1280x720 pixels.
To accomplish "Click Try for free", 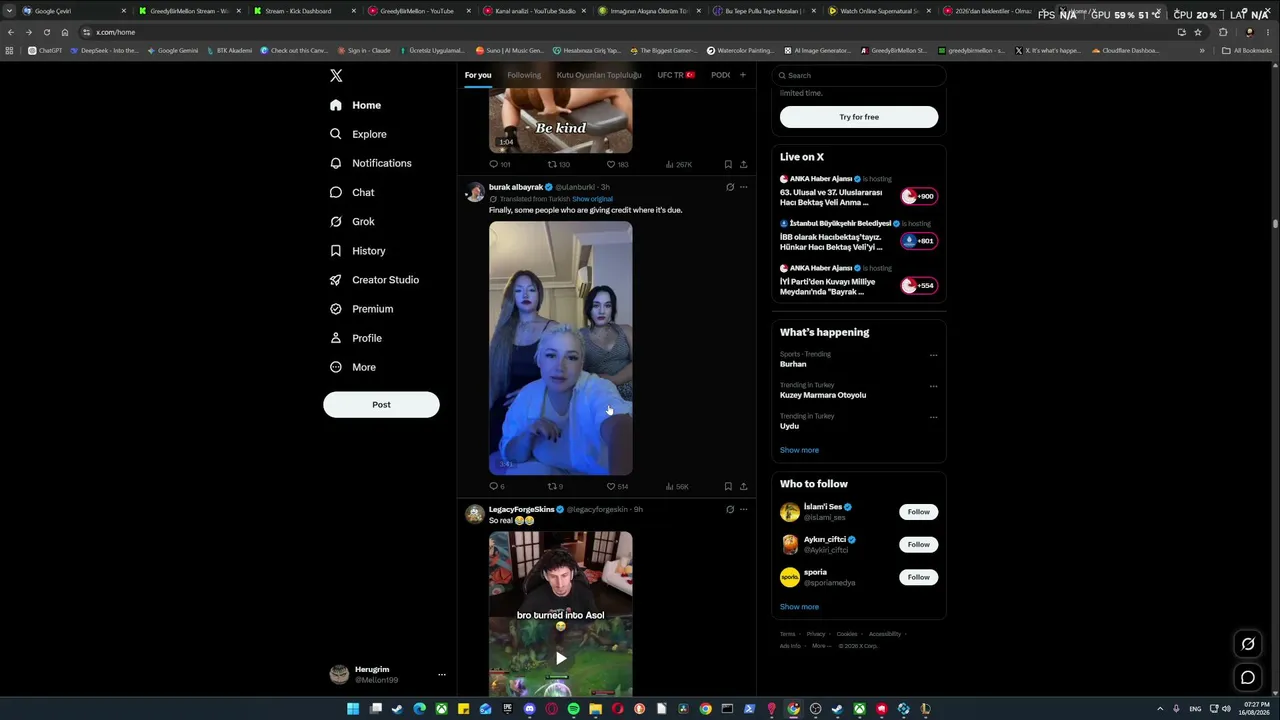I will pyautogui.click(x=859, y=117).
